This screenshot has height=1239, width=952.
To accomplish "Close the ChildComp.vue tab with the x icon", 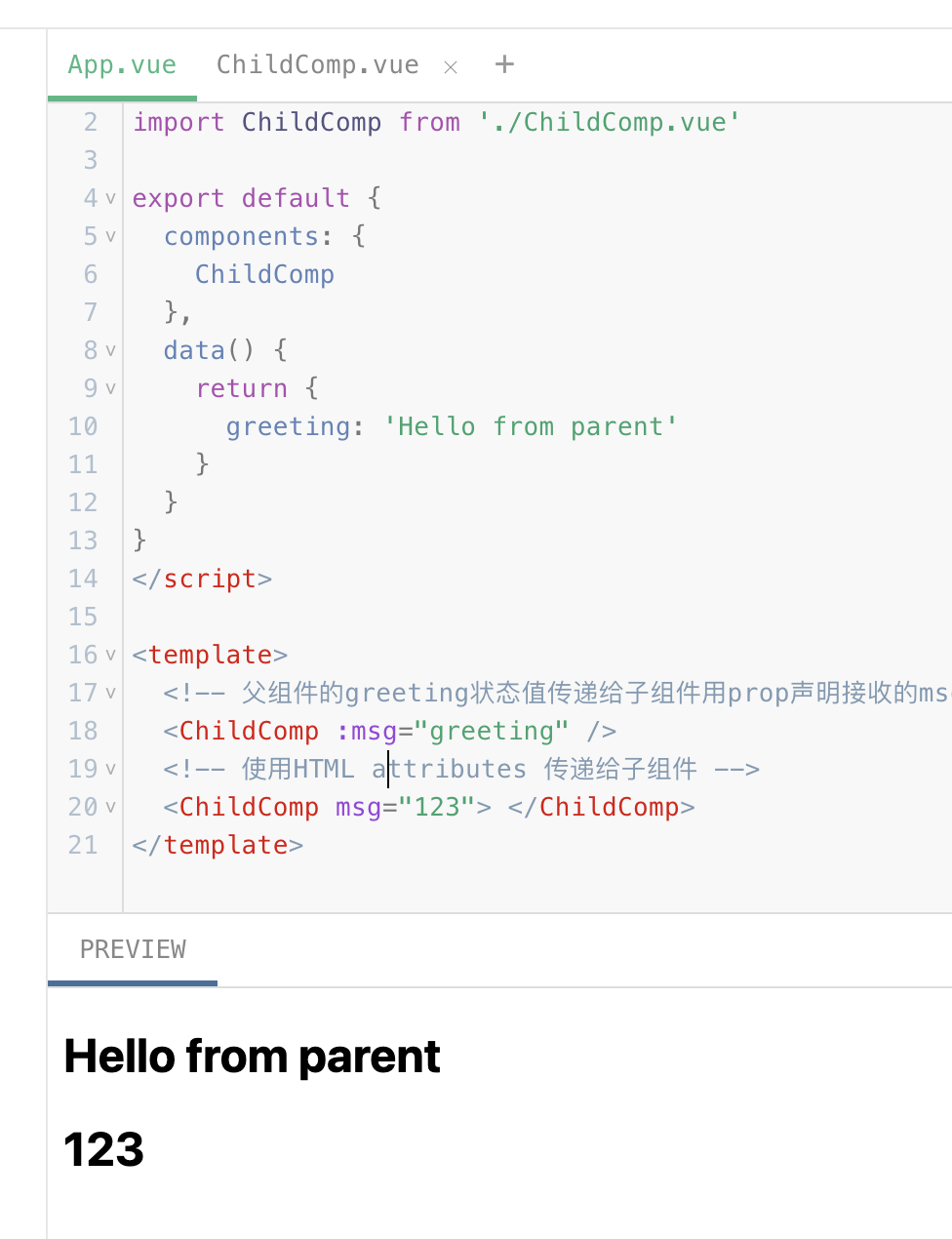I will coord(451,67).
